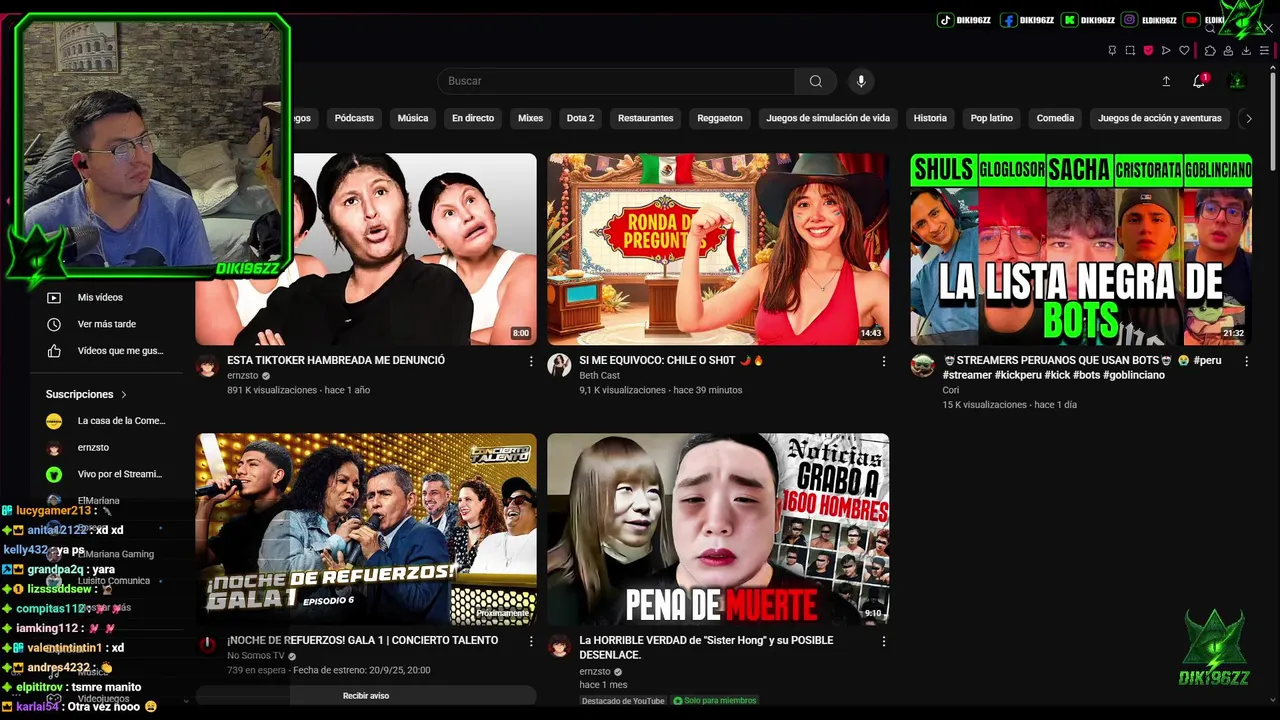This screenshot has height=720, width=1280.
Task: Select Juegos de acción y aventuras chip
Action: coord(1160,118)
